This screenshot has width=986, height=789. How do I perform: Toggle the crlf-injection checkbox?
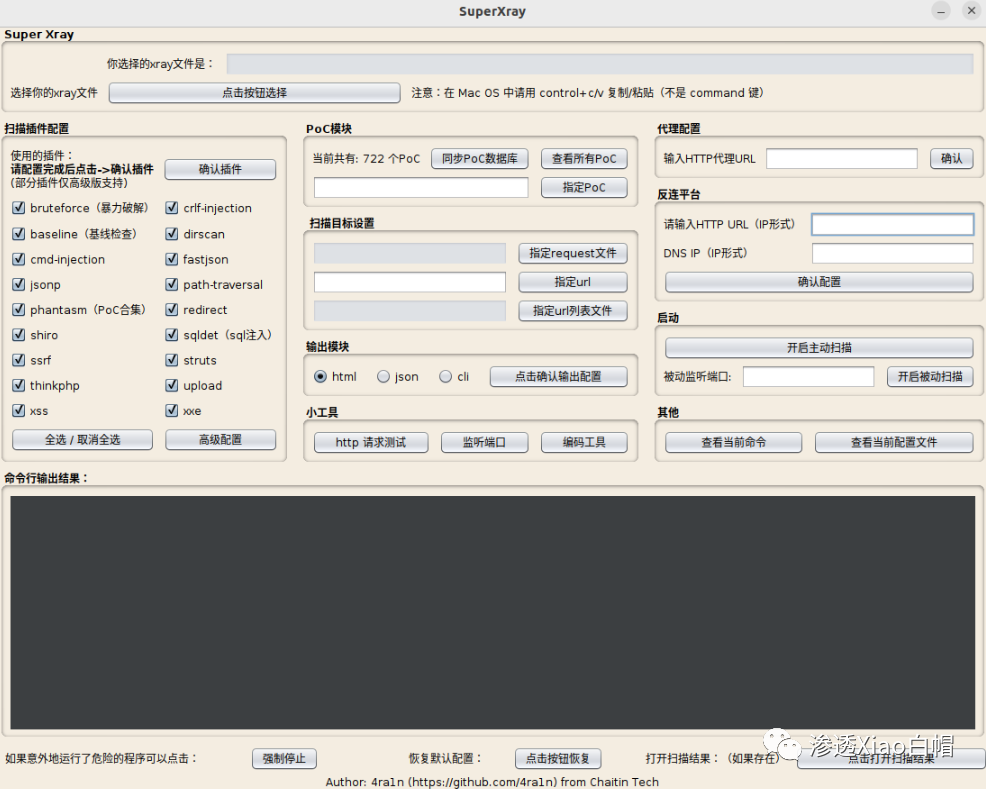[x=172, y=207]
